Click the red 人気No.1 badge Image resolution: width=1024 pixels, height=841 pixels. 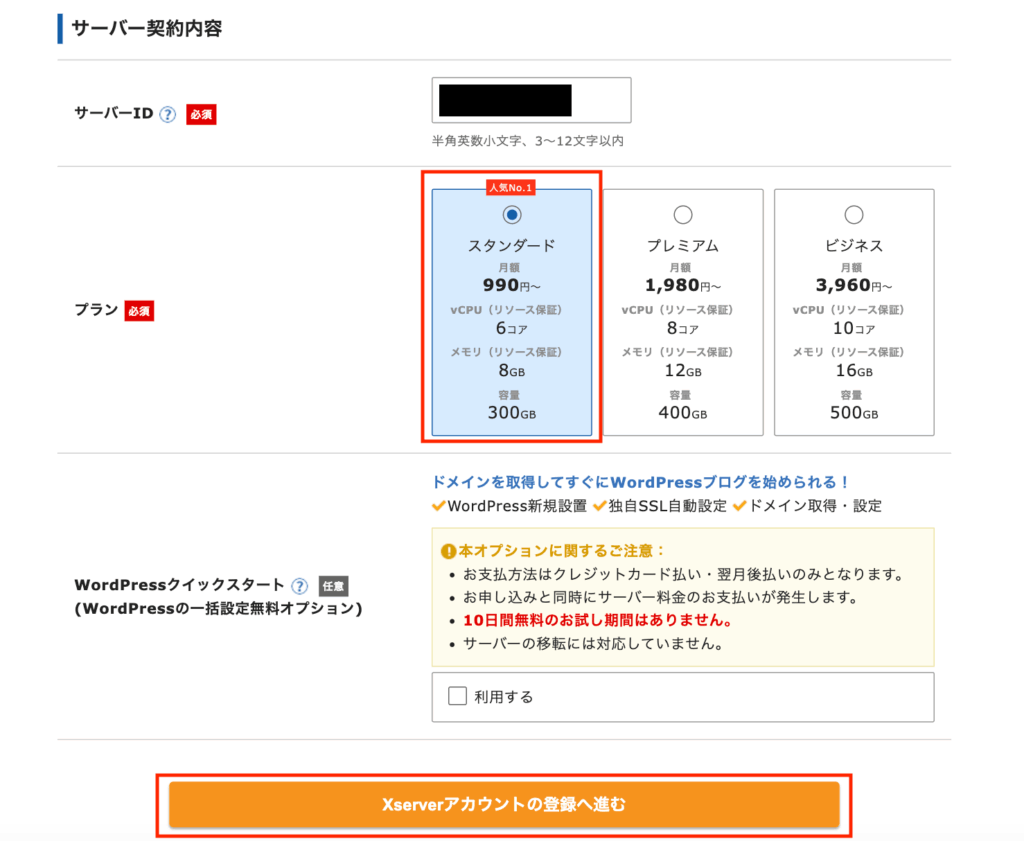point(511,187)
